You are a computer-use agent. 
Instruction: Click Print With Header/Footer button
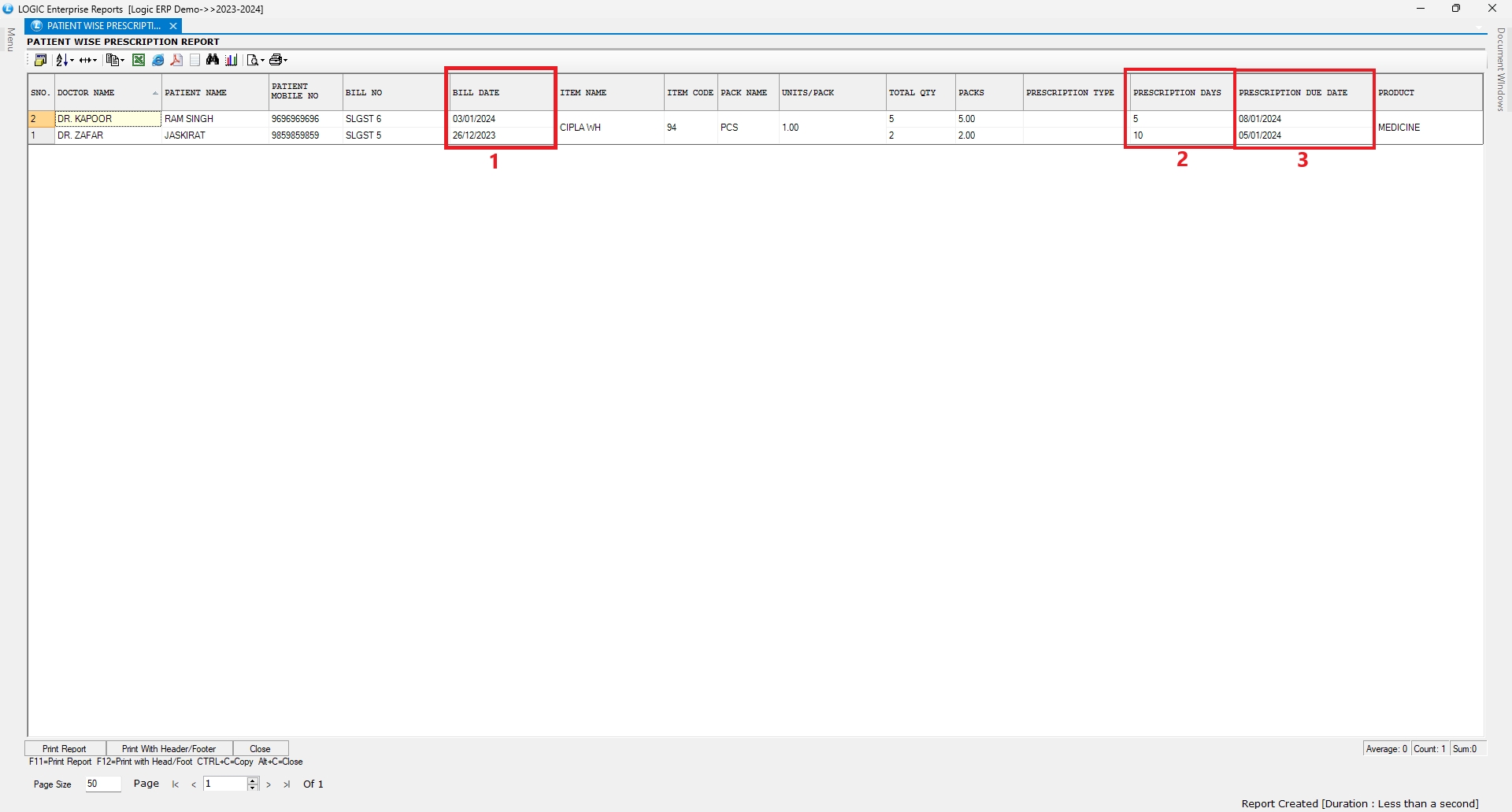pos(169,748)
